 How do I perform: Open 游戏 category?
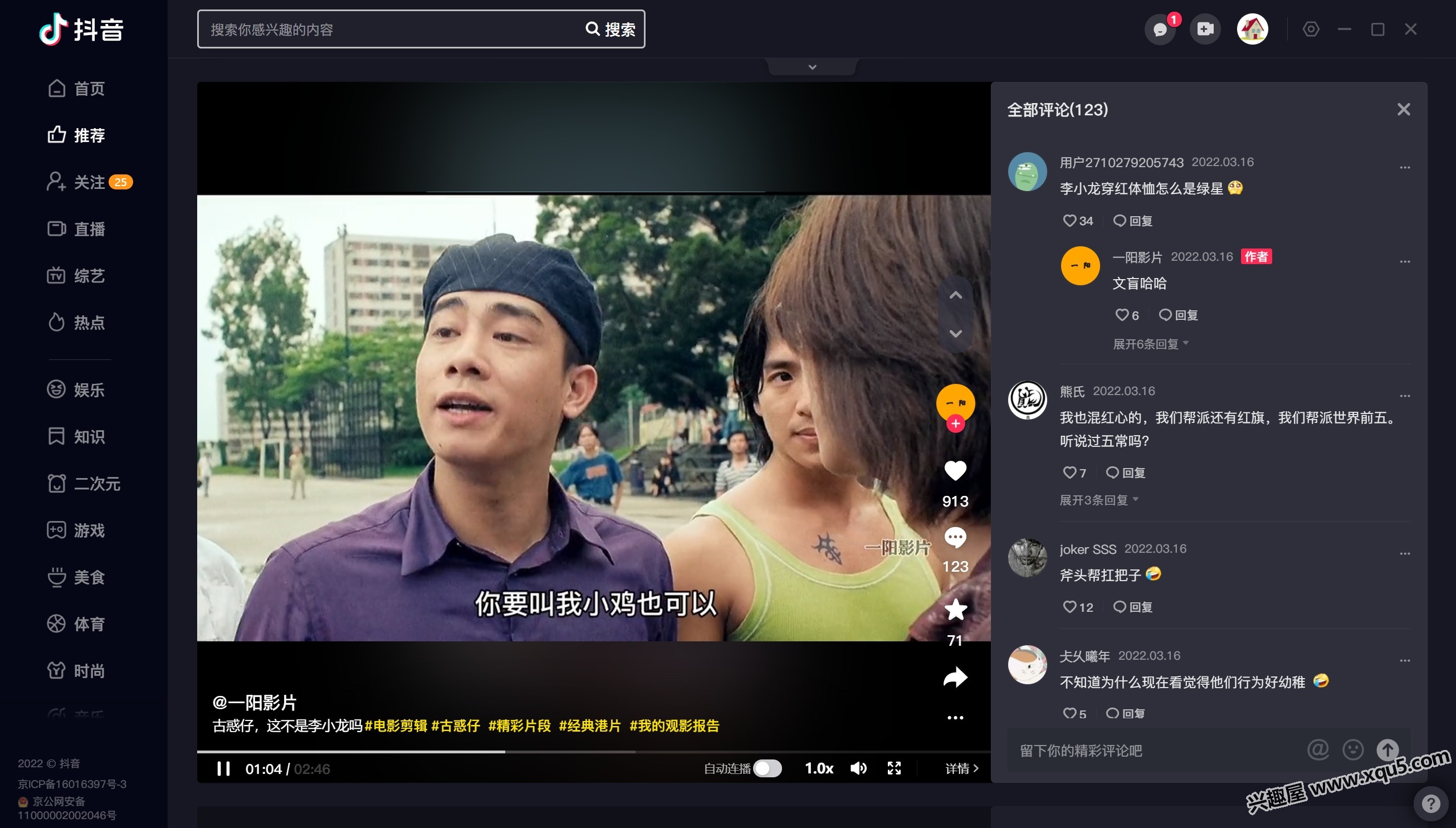(76, 530)
